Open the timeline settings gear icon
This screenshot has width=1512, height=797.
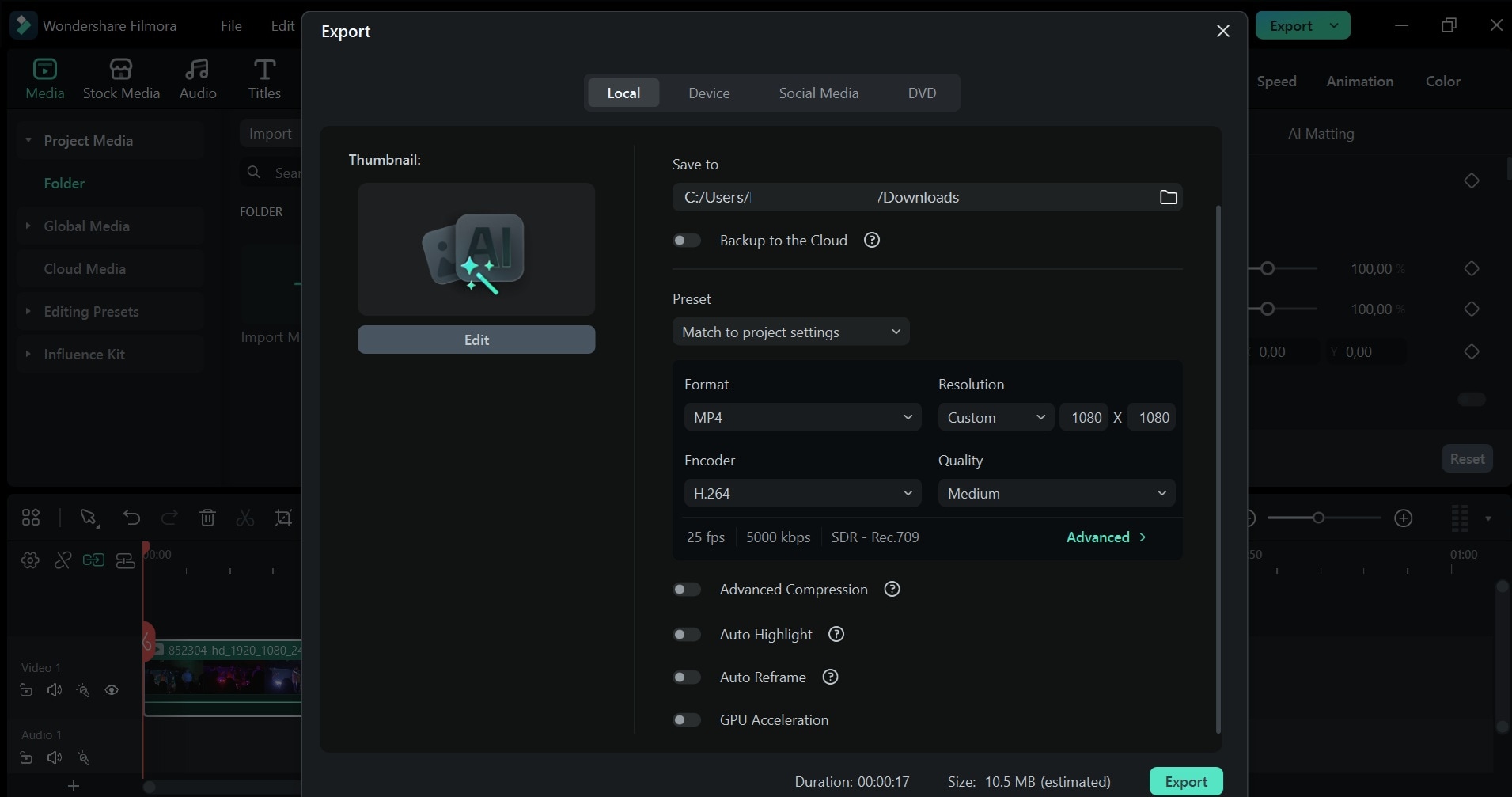click(29, 560)
